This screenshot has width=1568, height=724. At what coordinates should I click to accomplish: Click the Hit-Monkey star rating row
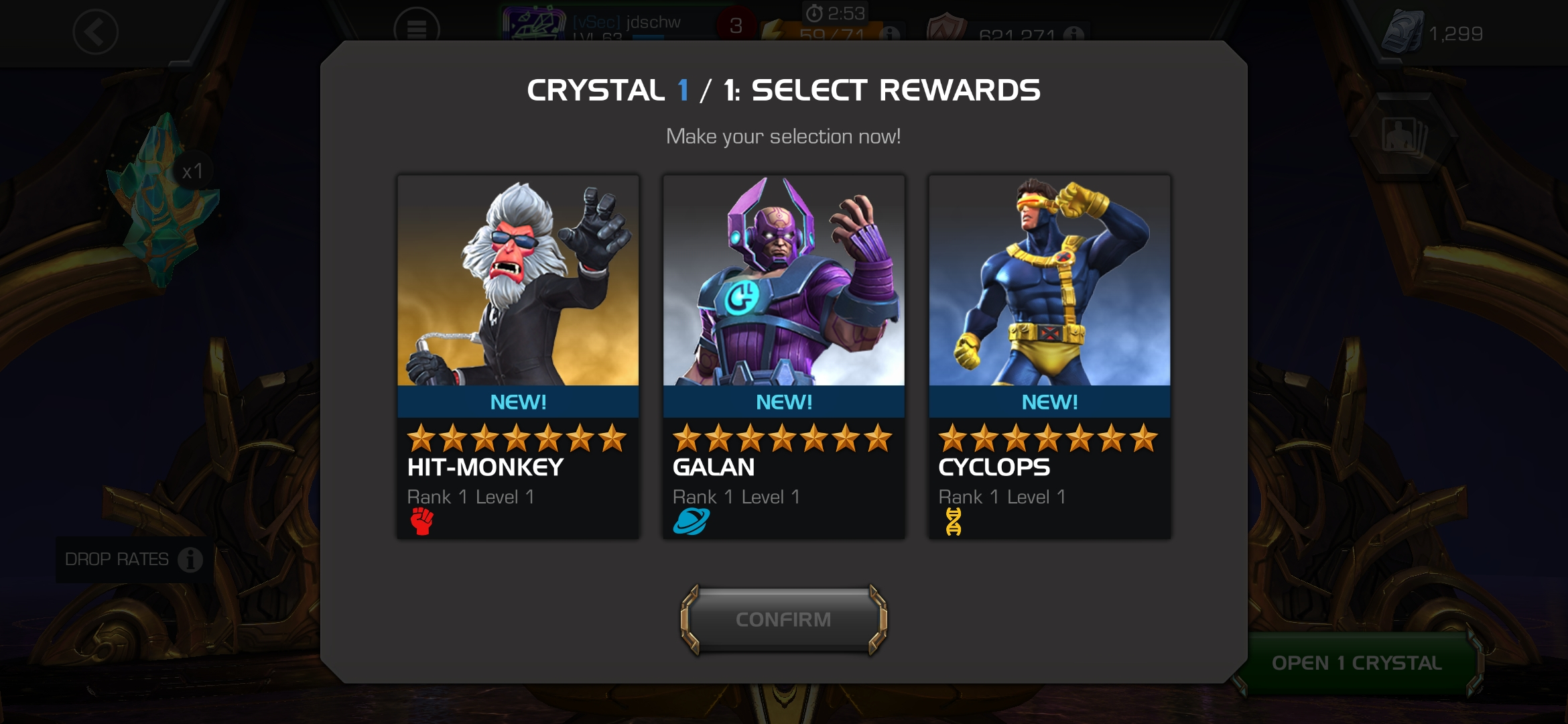pos(517,438)
